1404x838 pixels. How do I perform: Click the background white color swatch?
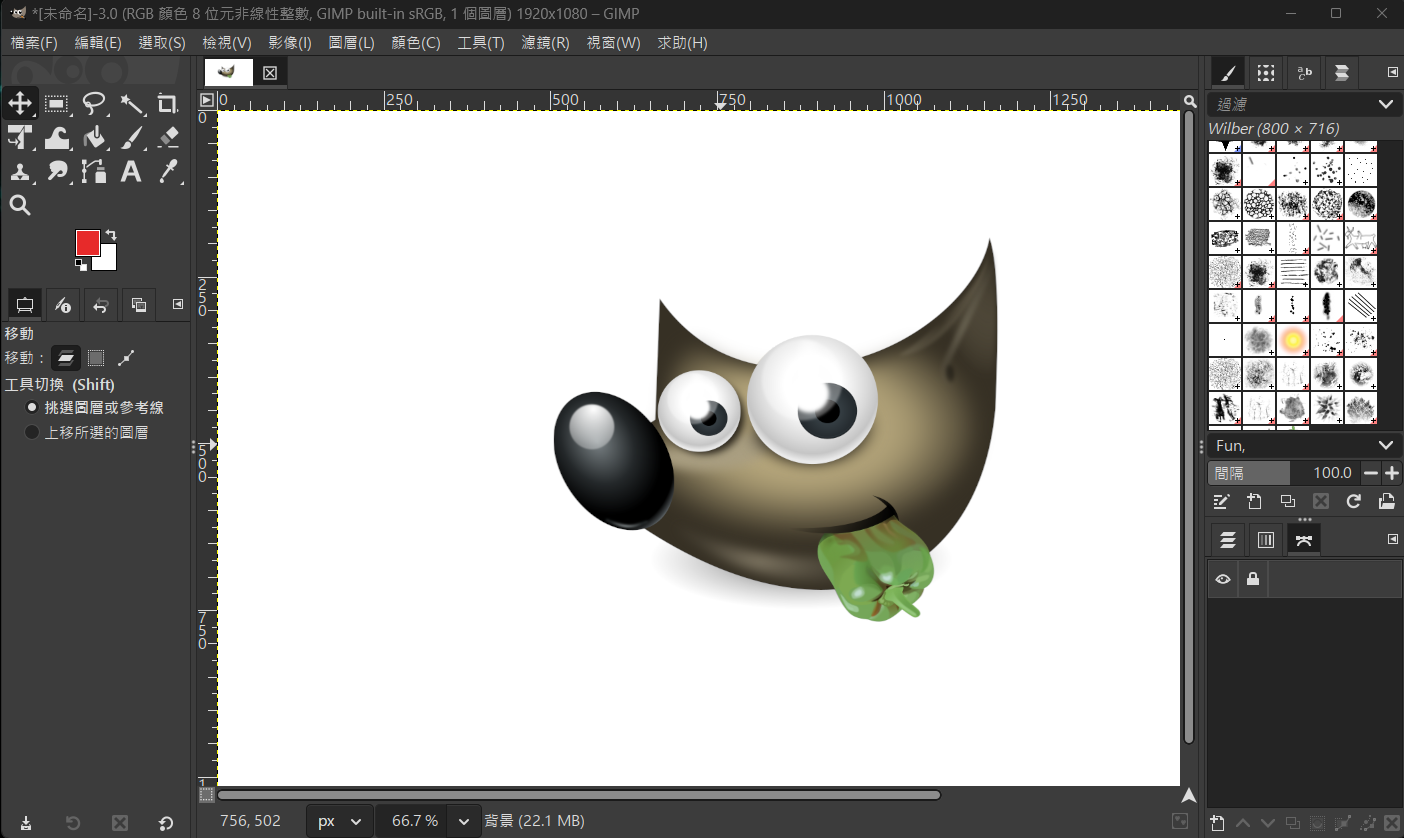tap(108, 262)
